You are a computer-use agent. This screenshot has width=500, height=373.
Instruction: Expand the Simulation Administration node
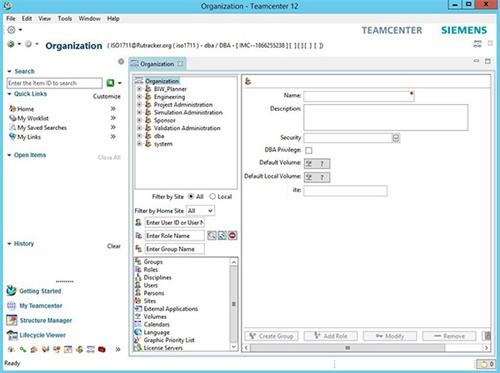[x=140, y=112]
